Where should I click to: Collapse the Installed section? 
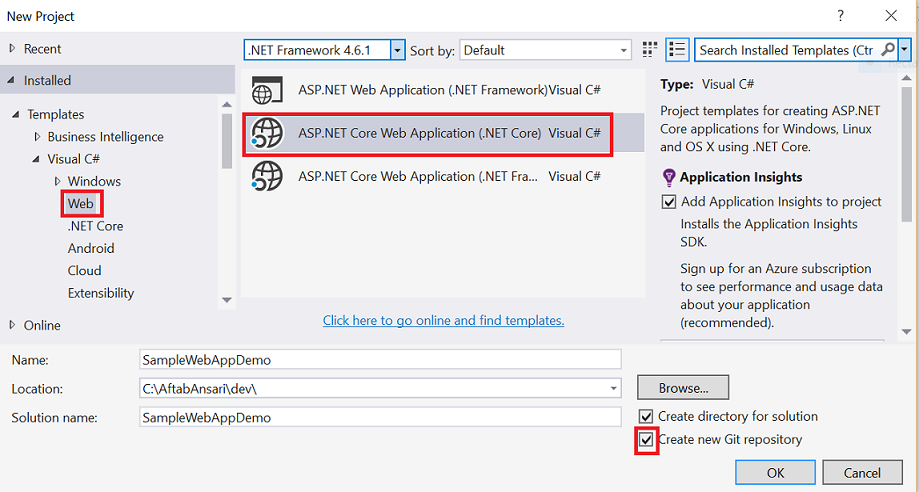[x=12, y=81]
